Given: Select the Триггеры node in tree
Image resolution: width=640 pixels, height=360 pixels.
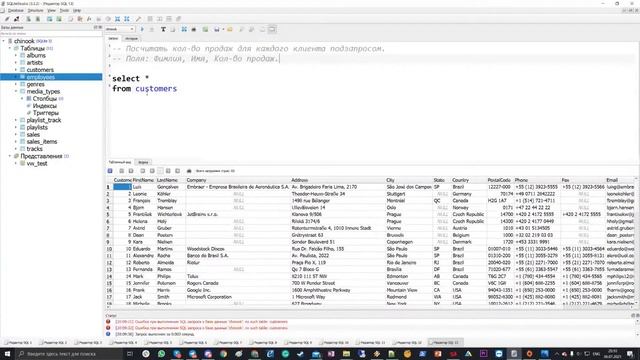Looking at the screenshot, I should pyautogui.click(x=46, y=113).
